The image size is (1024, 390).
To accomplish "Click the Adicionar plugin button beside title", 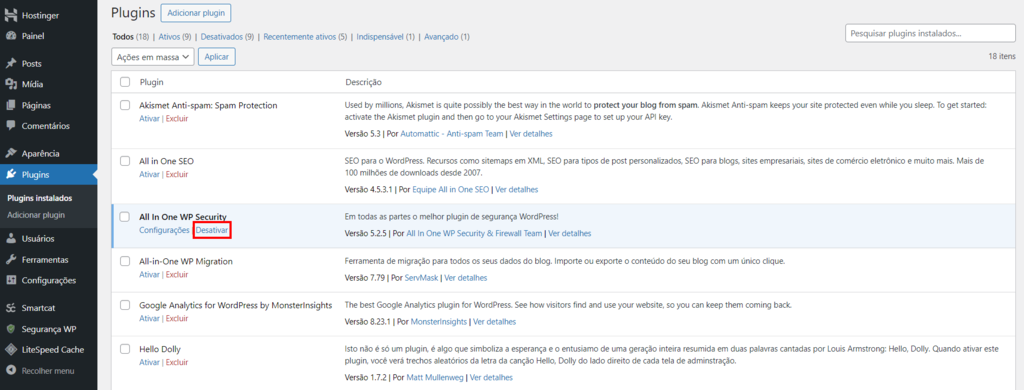I will (196, 12).
